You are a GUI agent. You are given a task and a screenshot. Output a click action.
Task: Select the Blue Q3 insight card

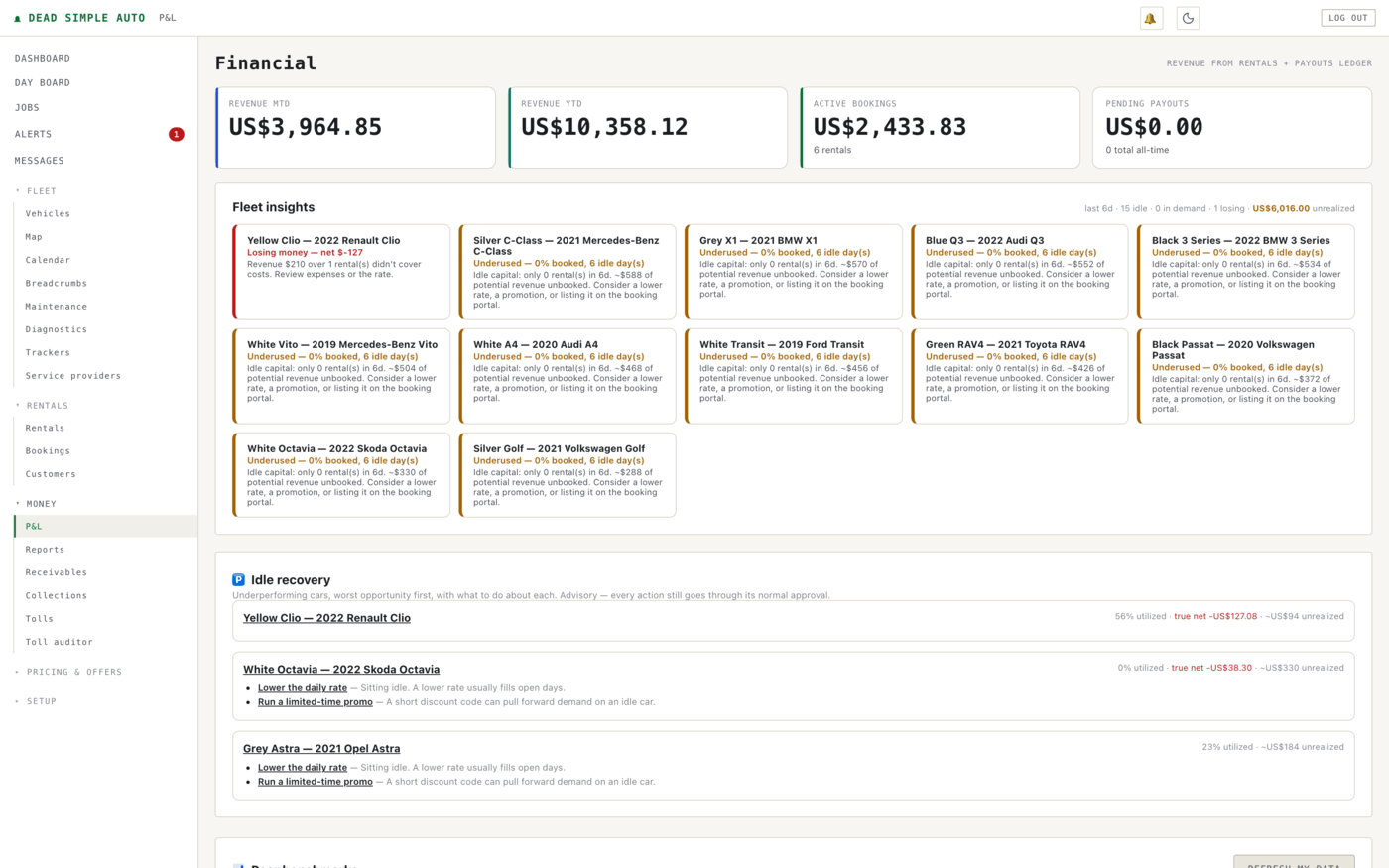pyautogui.click(x=1020, y=272)
